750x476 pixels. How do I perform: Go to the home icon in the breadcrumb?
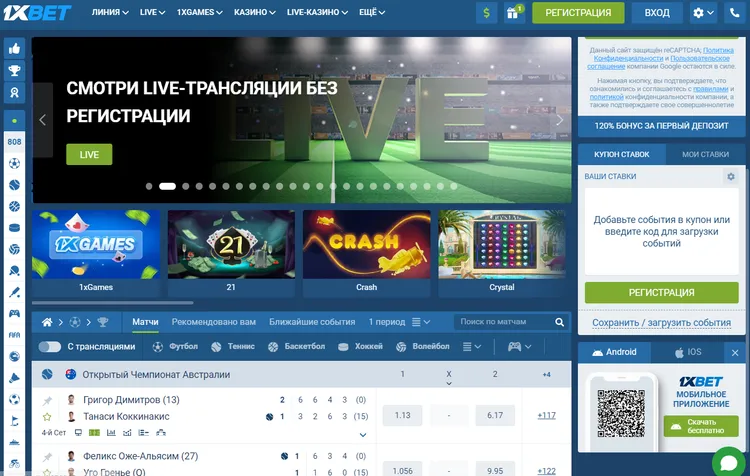pyautogui.click(x=47, y=322)
